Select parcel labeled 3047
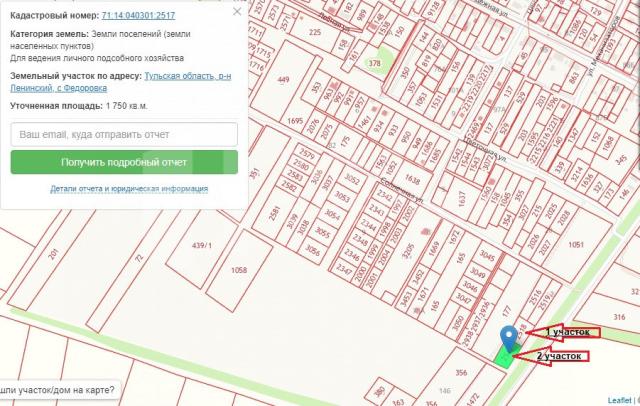640x406 pixels. point(463,298)
